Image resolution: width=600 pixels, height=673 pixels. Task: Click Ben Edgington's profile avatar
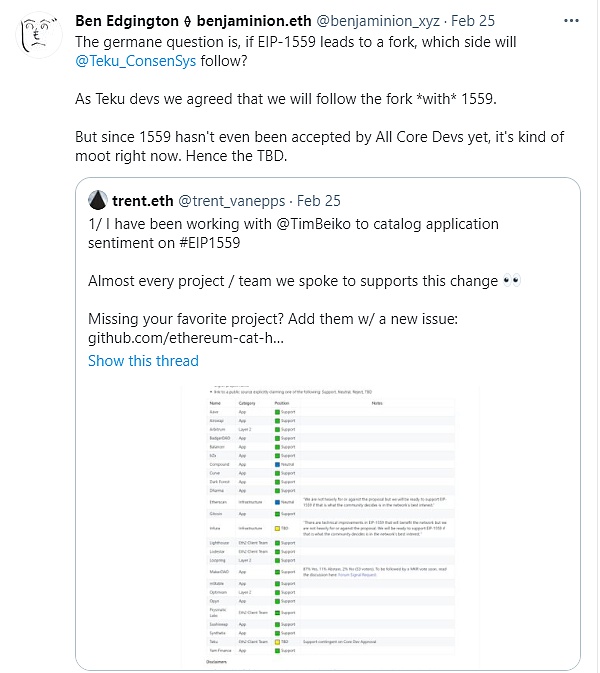38,40
